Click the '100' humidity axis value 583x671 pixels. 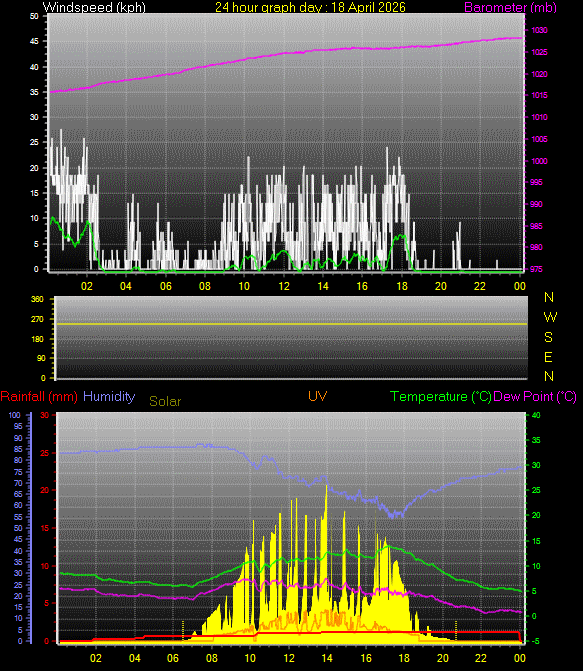click(x=15, y=415)
